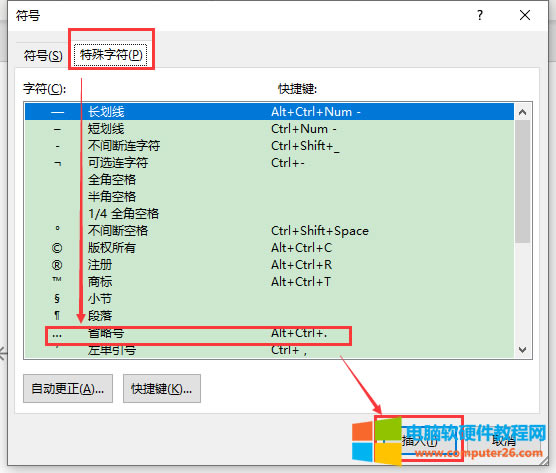Viewport: 556px width, 473px height.
Task: Switch to the 符号(S) tab
Action: [x=43, y=56]
